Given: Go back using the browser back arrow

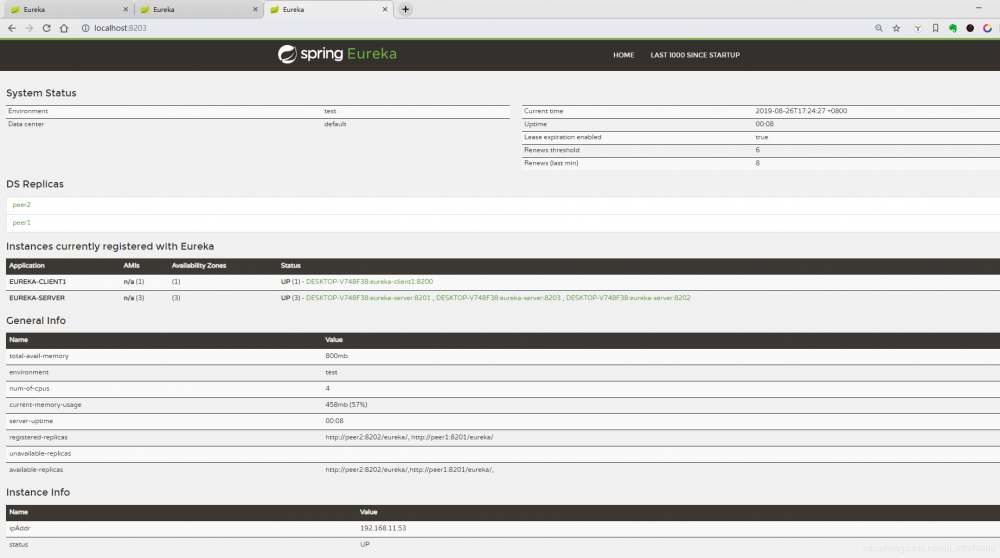Looking at the screenshot, I should pyautogui.click(x=11, y=28).
